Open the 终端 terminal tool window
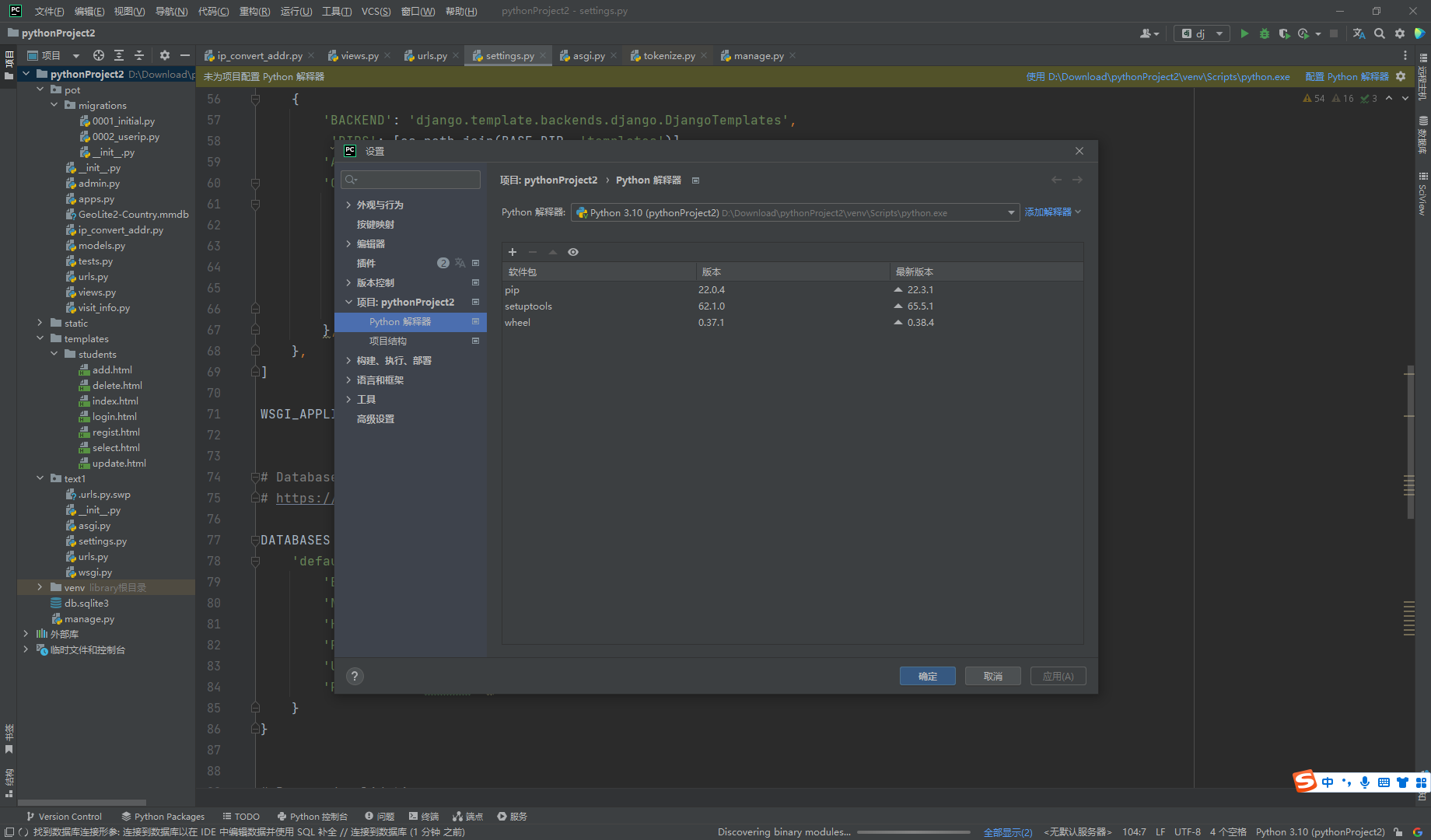Screen dimensions: 1431x840 [424, 816]
